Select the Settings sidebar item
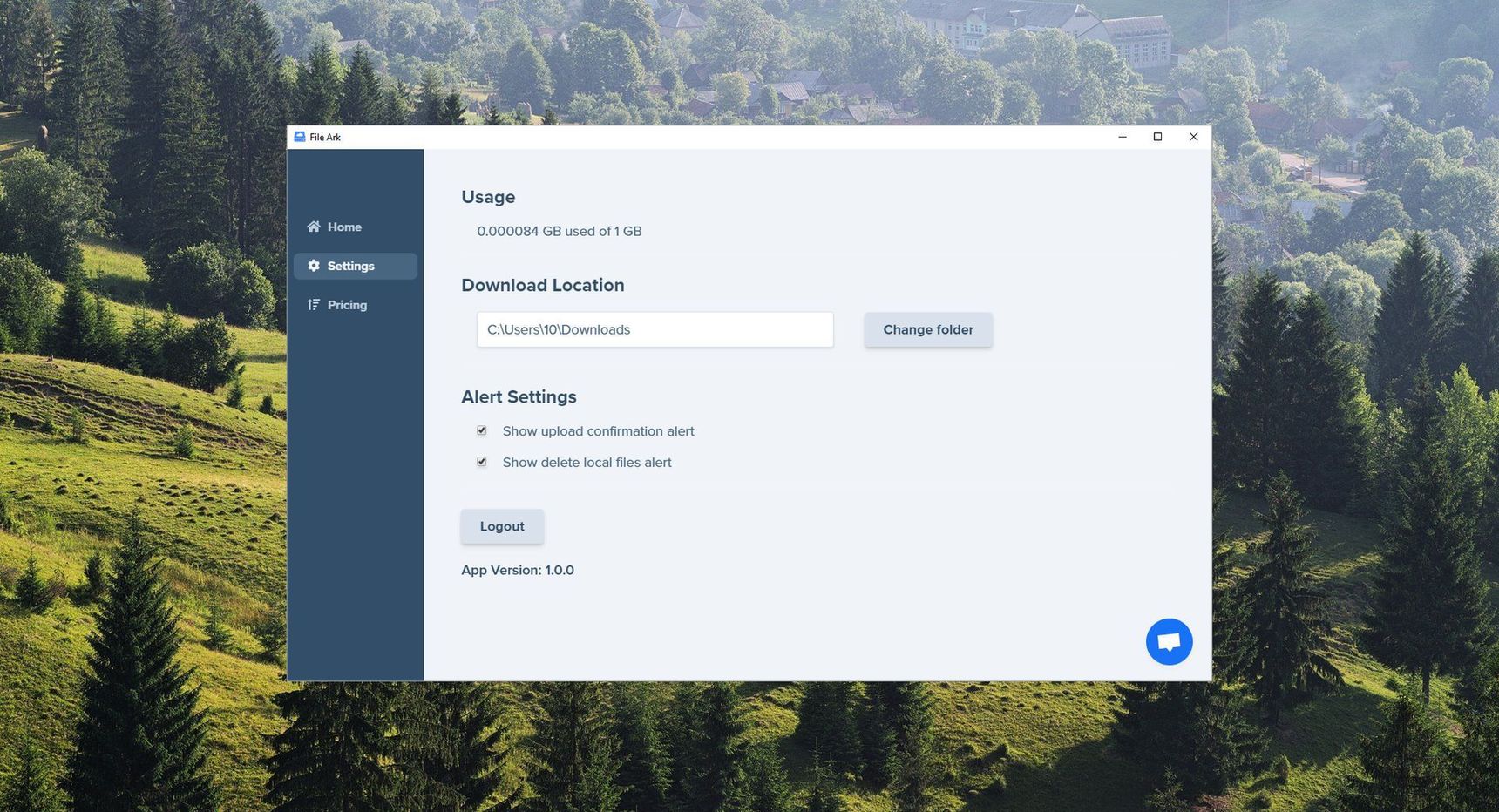This screenshot has width=1499, height=812. coord(355,266)
